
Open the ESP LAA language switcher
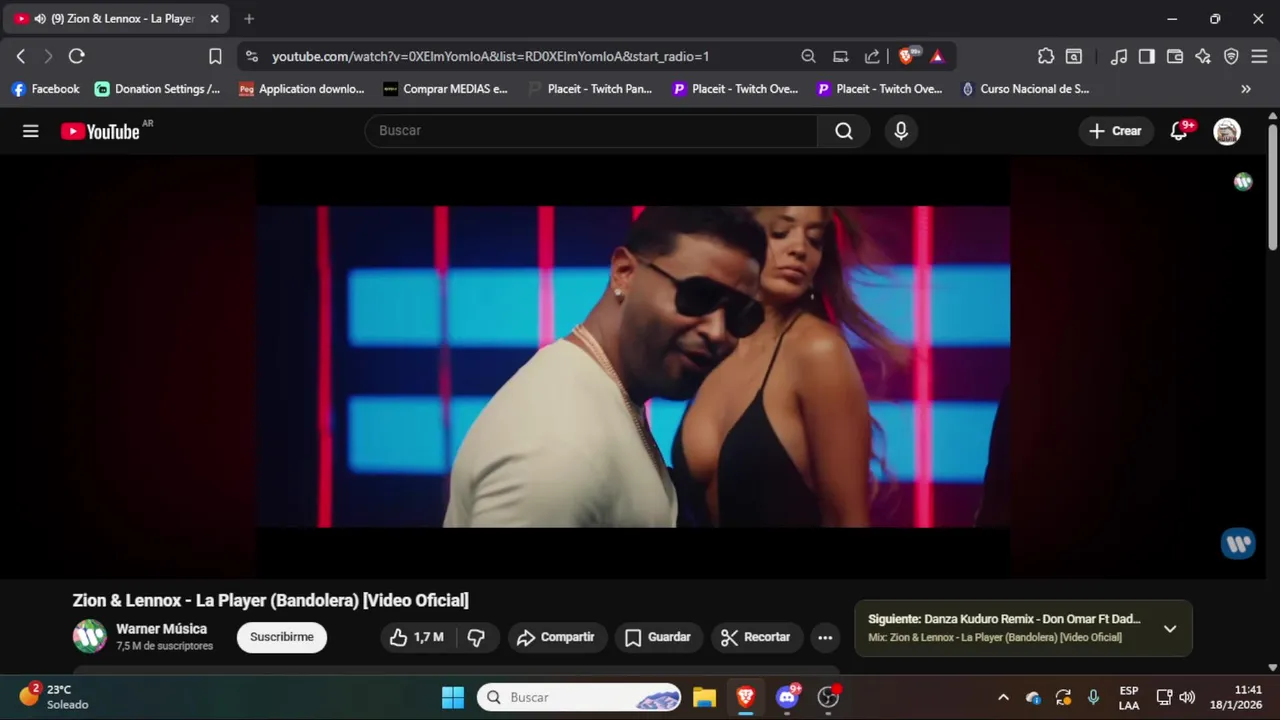click(1129, 697)
